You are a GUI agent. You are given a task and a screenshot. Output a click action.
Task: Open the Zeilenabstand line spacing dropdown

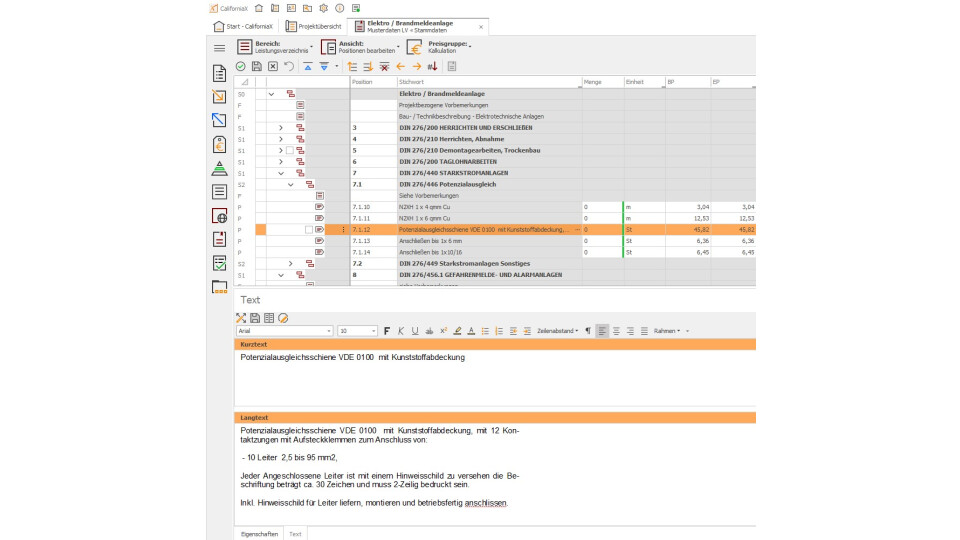[557, 330]
